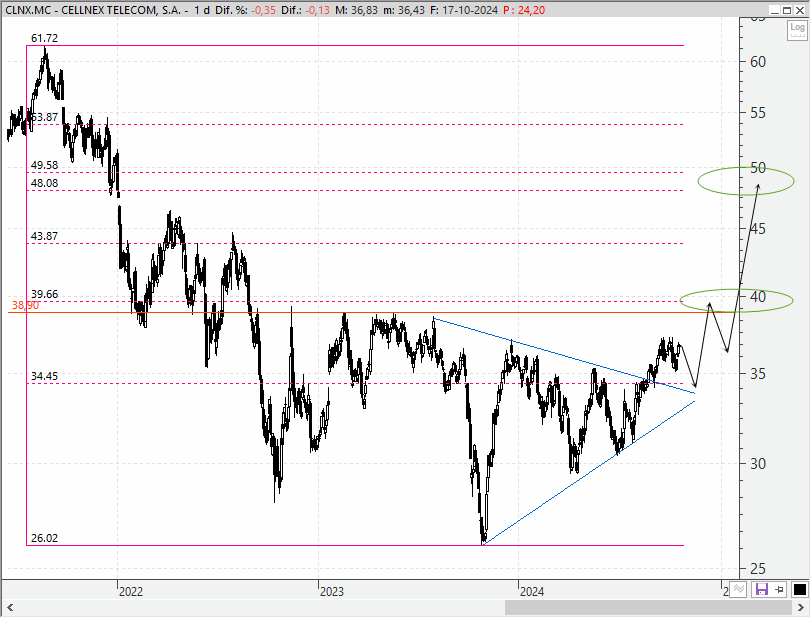Click the M: 36,83 maximum value

click(x=356, y=10)
